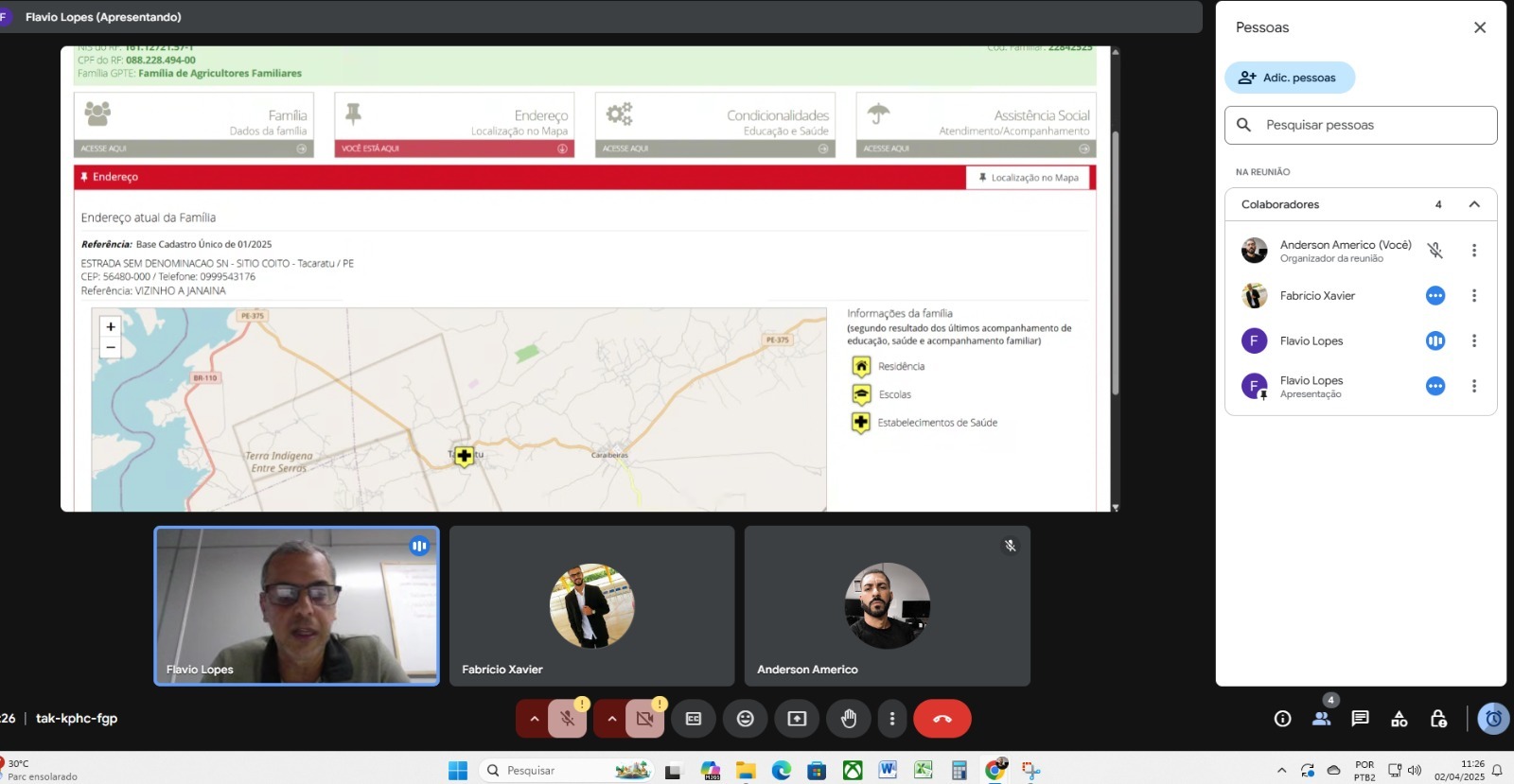Open host controls lock icon
This screenshot has height=784, width=1514.
point(1438,719)
